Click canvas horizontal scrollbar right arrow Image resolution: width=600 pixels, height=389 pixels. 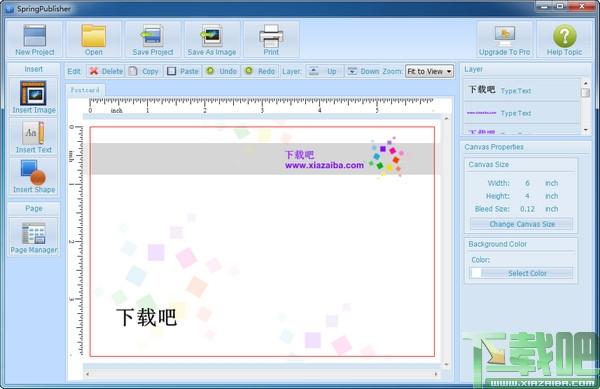(436, 374)
